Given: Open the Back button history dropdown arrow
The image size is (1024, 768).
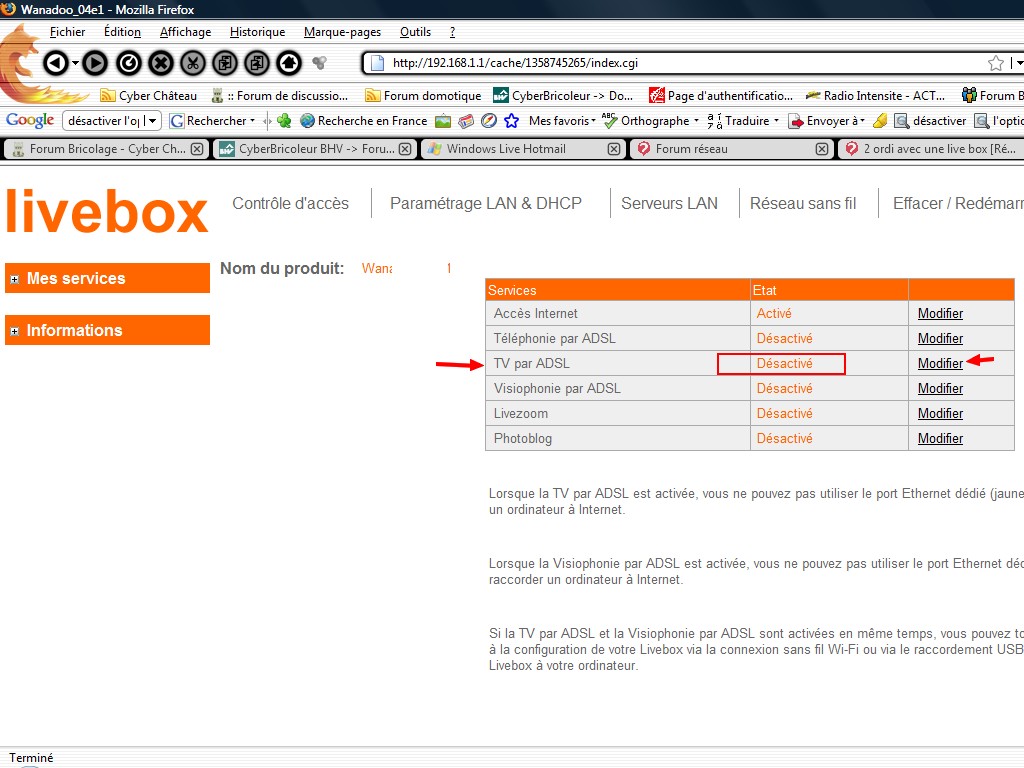Looking at the screenshot, I should point(75,63).
